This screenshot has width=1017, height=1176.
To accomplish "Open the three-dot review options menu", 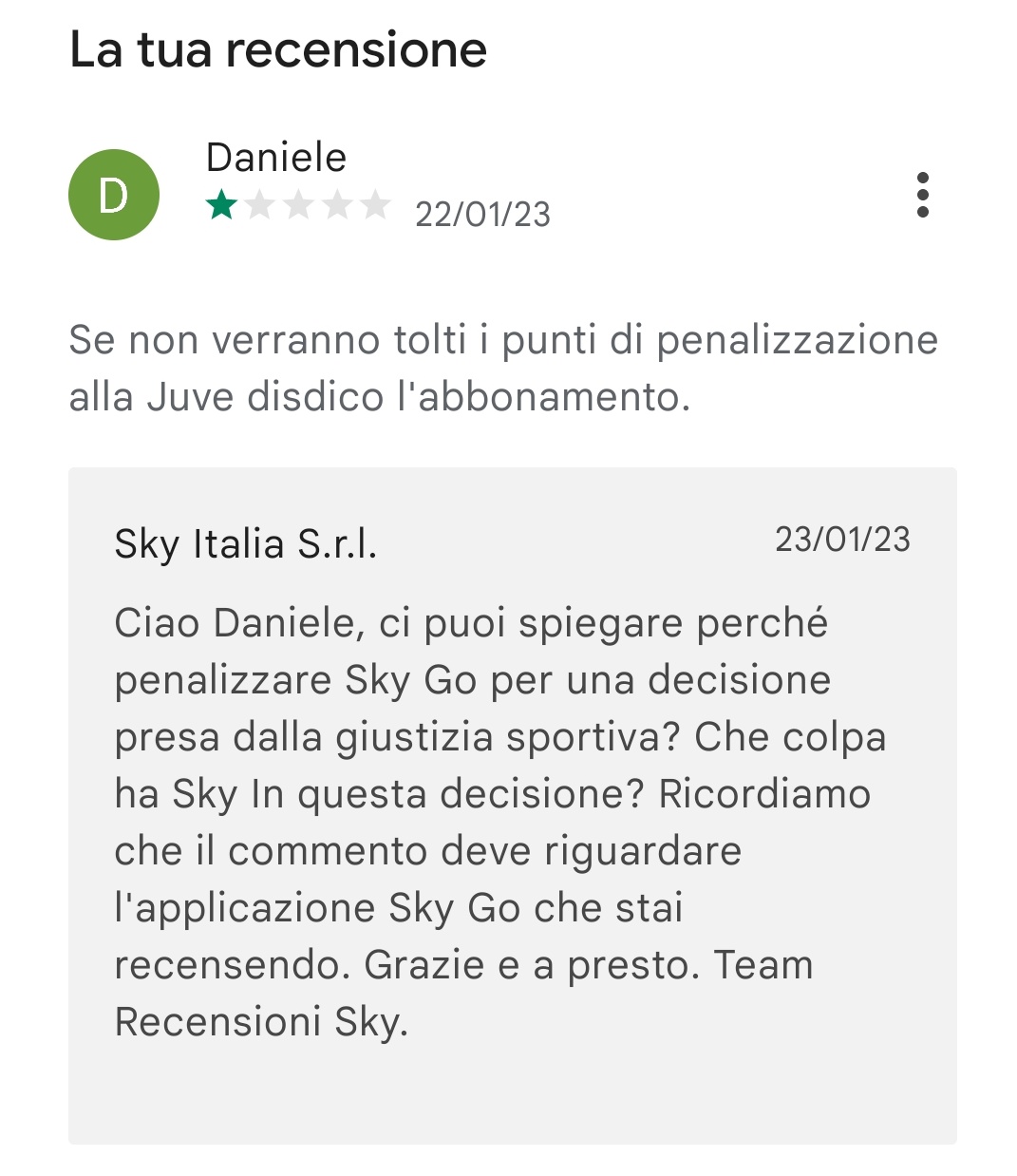I will point(922,195).
